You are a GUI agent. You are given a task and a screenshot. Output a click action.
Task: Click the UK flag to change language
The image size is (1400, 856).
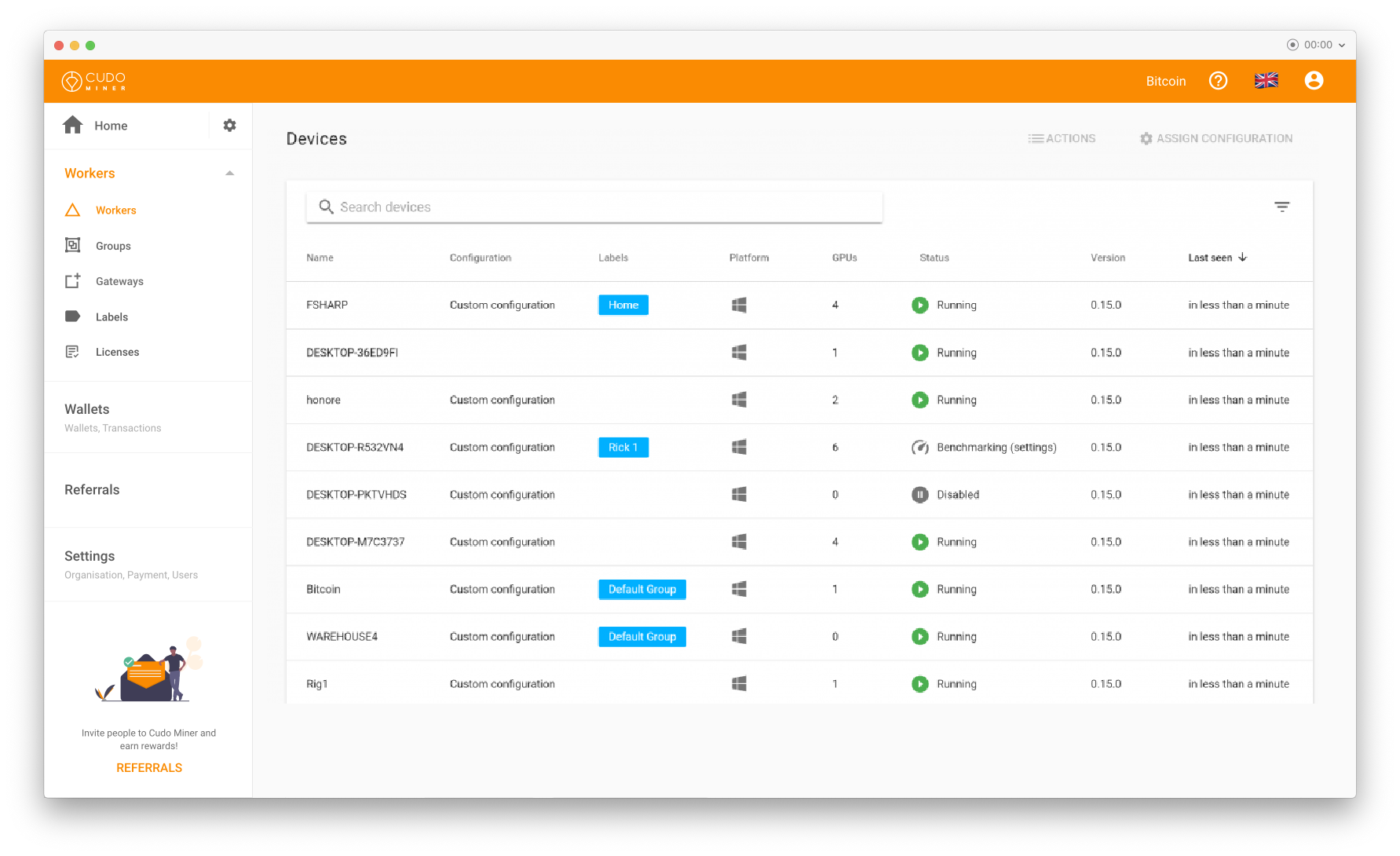[1266, 79]
